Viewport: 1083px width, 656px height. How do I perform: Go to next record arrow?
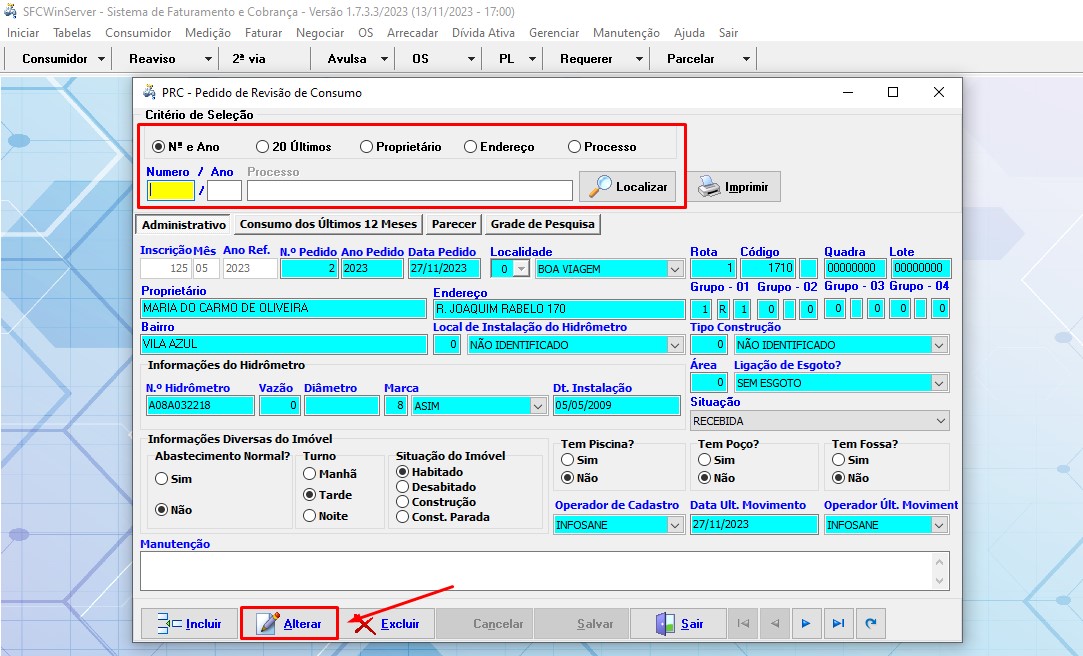[806, 623]
